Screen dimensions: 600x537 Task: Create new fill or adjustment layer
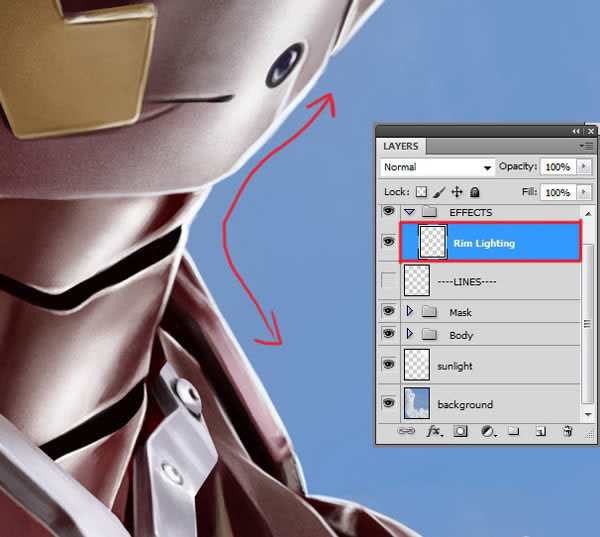[x=489, y=432]
